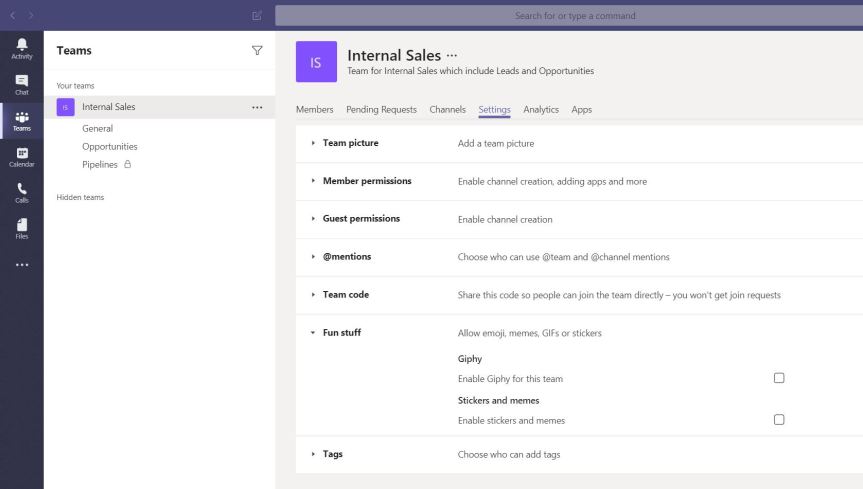This screenshot has height=489, width=863.
Task: Open the Opportunities channel
Action: (x=110, y=146)
